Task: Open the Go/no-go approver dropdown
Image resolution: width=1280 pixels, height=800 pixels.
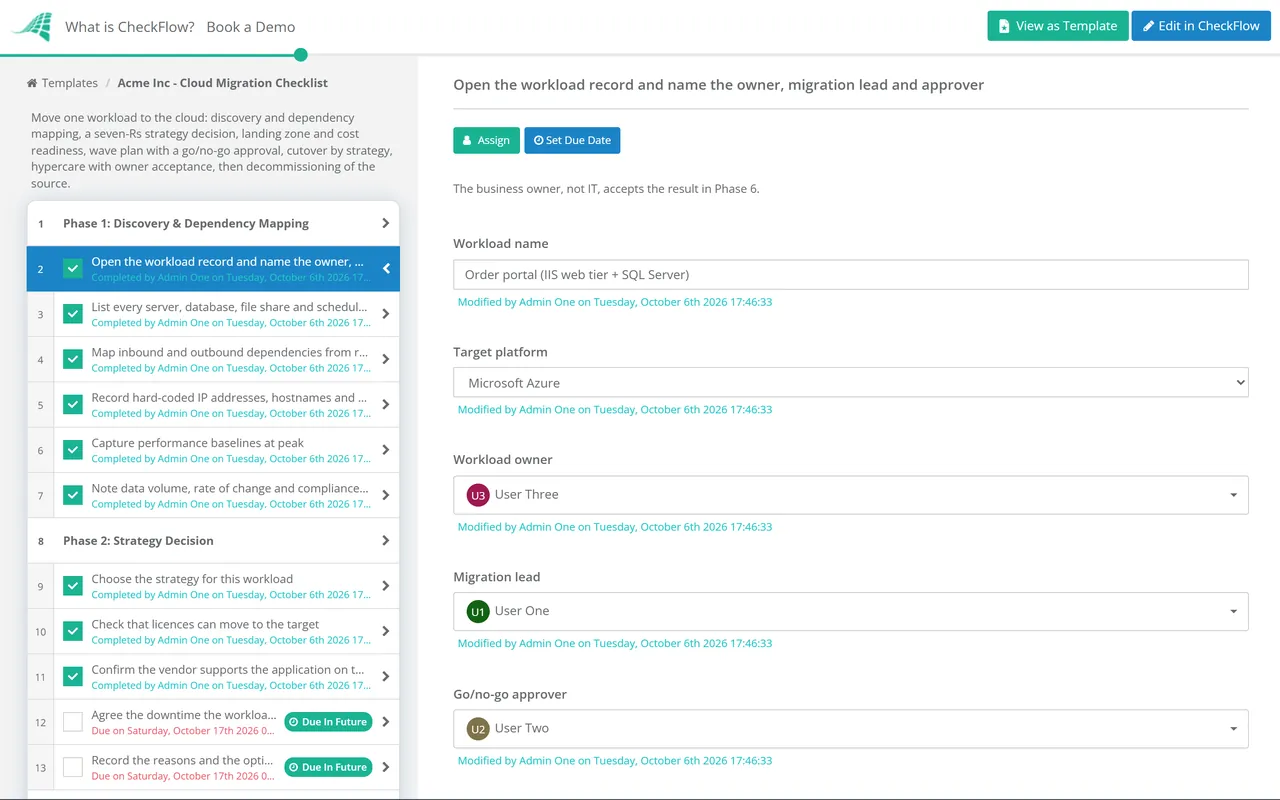Action: pyautogui.click(x=851, y=729)
